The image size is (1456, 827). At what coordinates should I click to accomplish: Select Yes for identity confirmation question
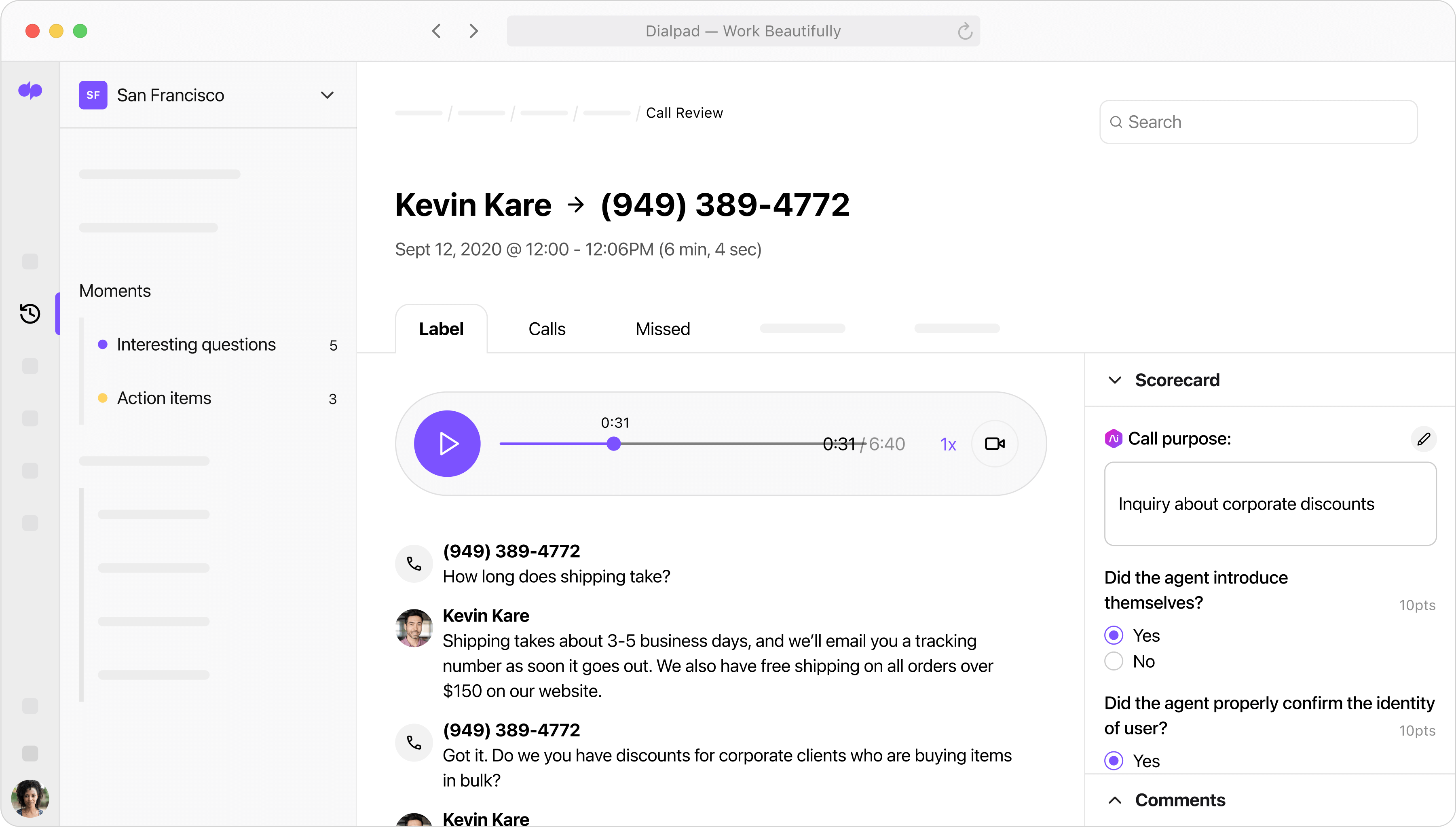[1114, 761]
